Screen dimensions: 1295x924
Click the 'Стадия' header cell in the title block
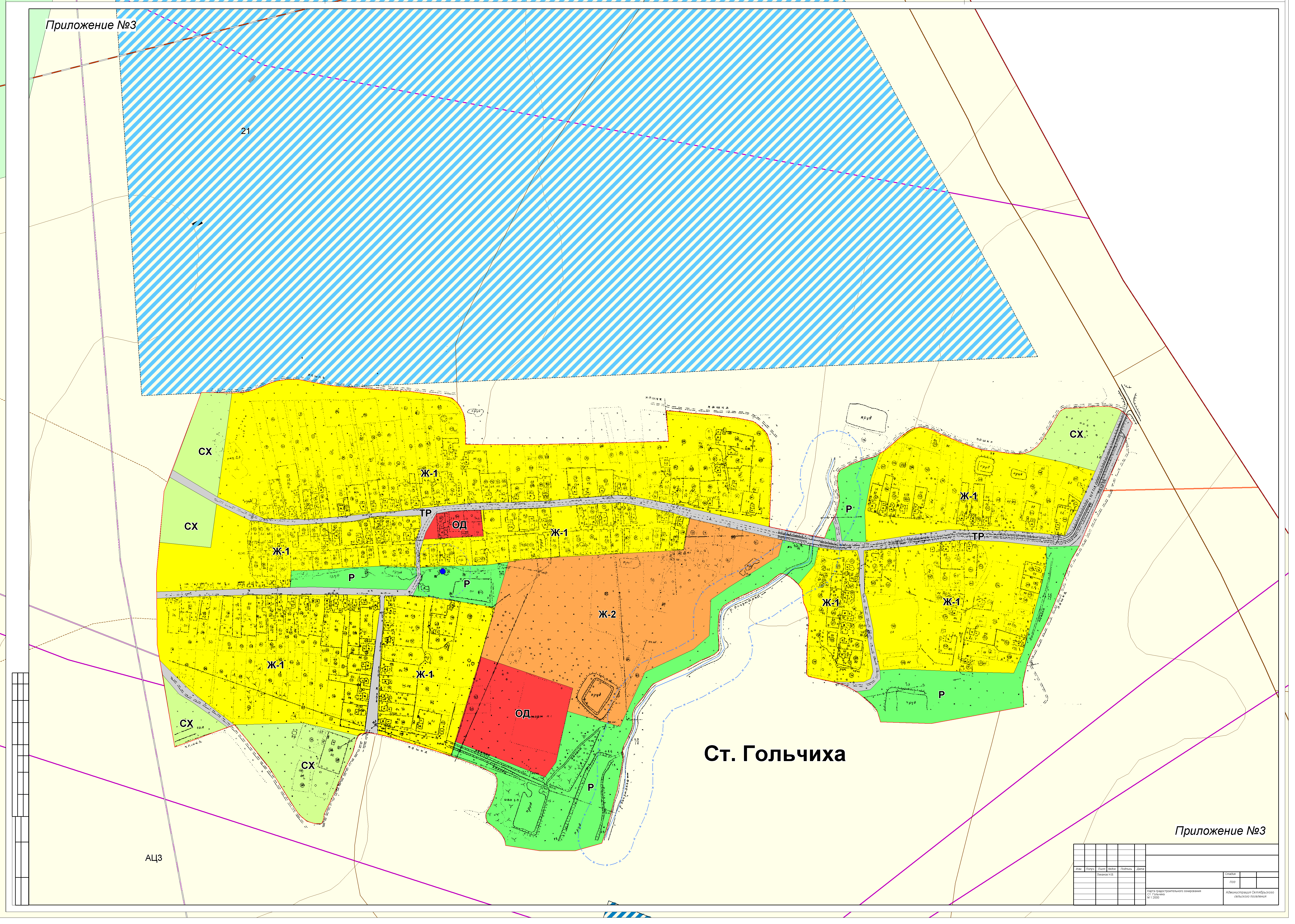pyautogui.click(x=1230, y=874)
